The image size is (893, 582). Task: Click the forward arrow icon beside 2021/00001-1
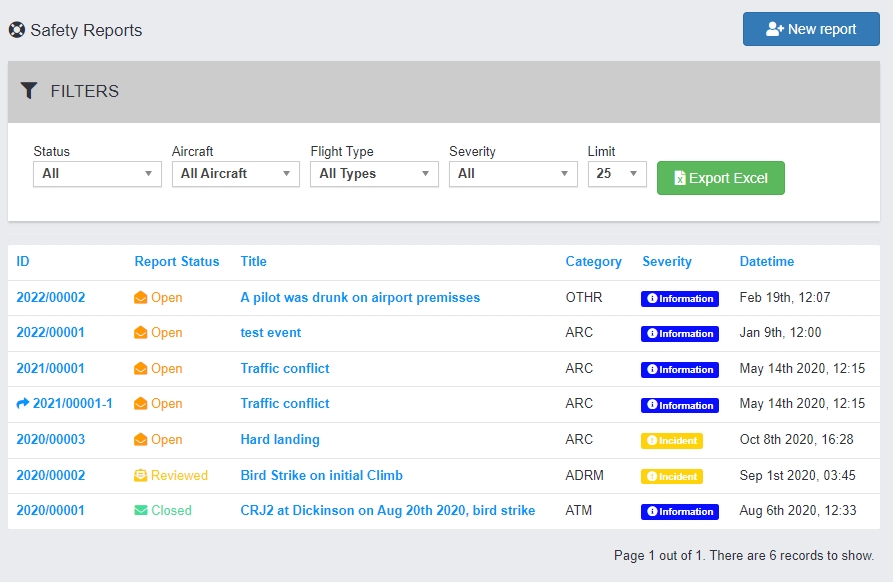point(23,404)
